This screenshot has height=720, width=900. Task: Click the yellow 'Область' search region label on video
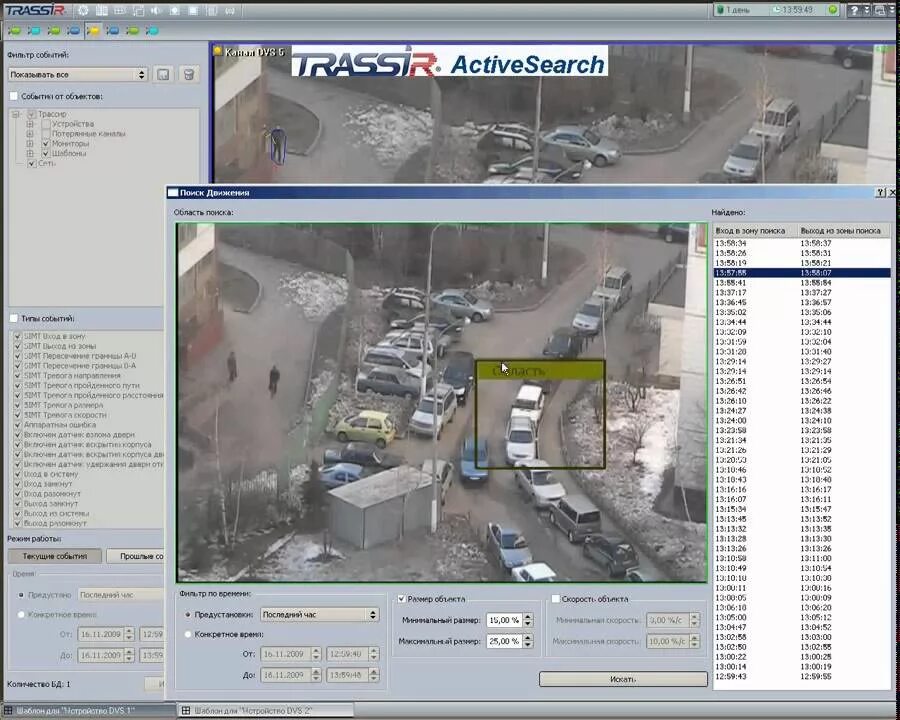click(540, 371)
